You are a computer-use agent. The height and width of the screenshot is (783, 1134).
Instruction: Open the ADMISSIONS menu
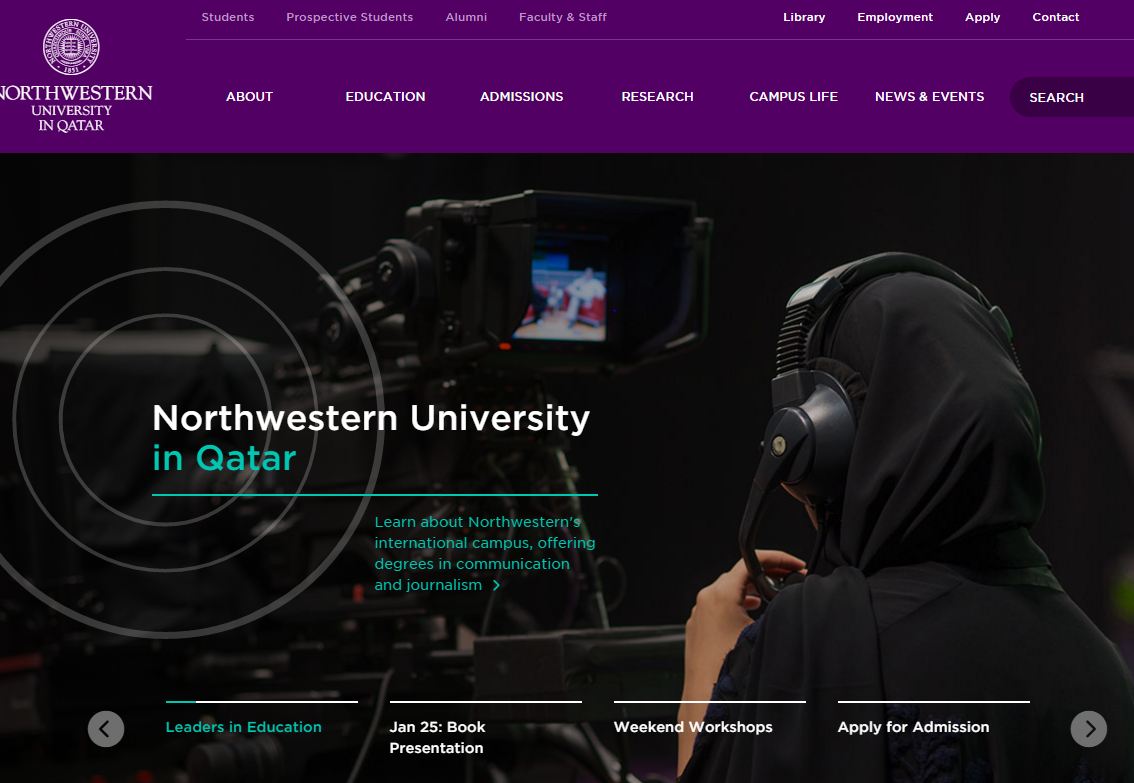click(521, 96)
